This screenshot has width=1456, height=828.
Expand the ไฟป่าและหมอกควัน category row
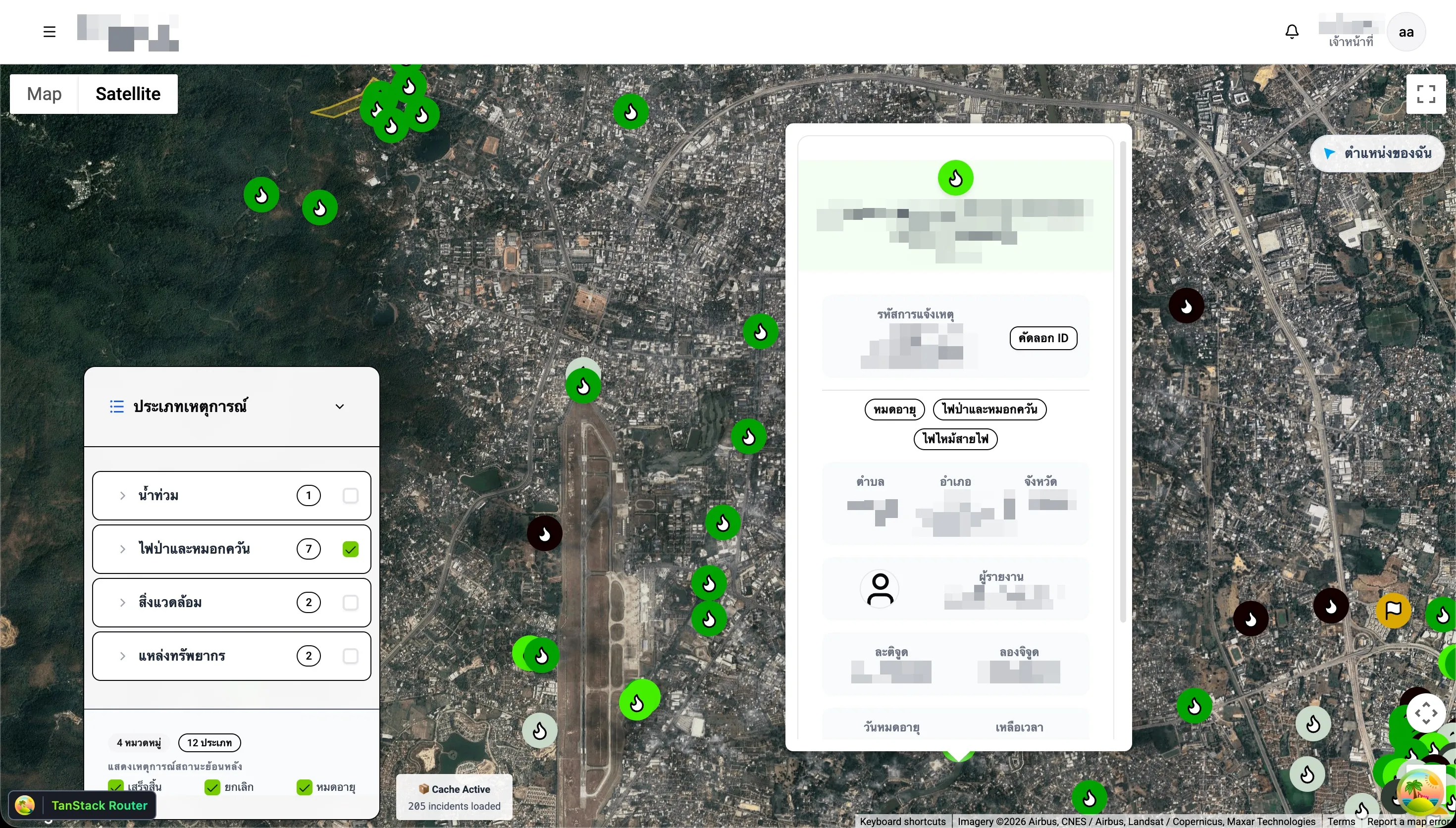coord(122,549)
